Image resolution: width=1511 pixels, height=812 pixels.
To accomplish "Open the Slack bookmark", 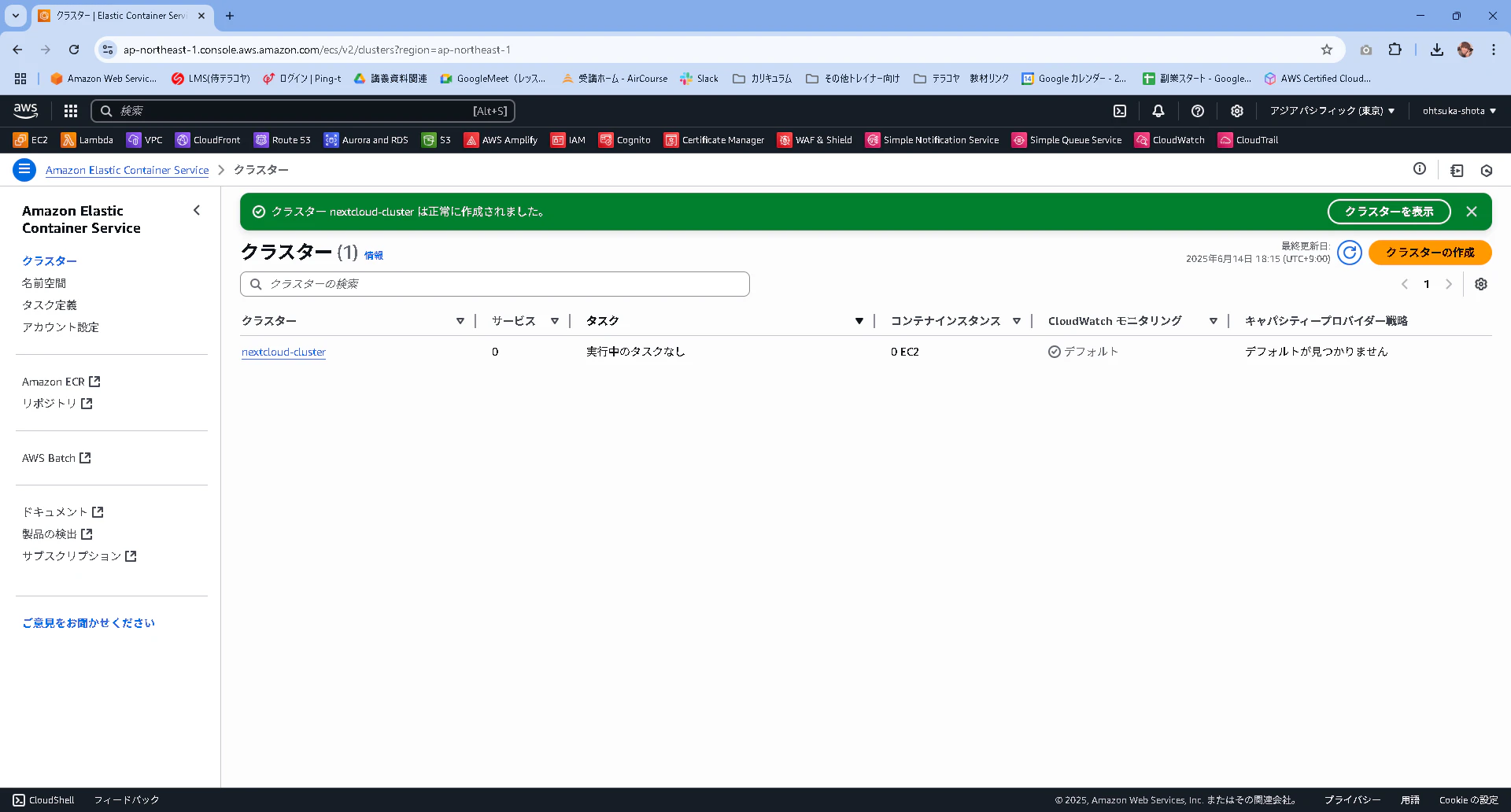I will (x=699, y=79).
